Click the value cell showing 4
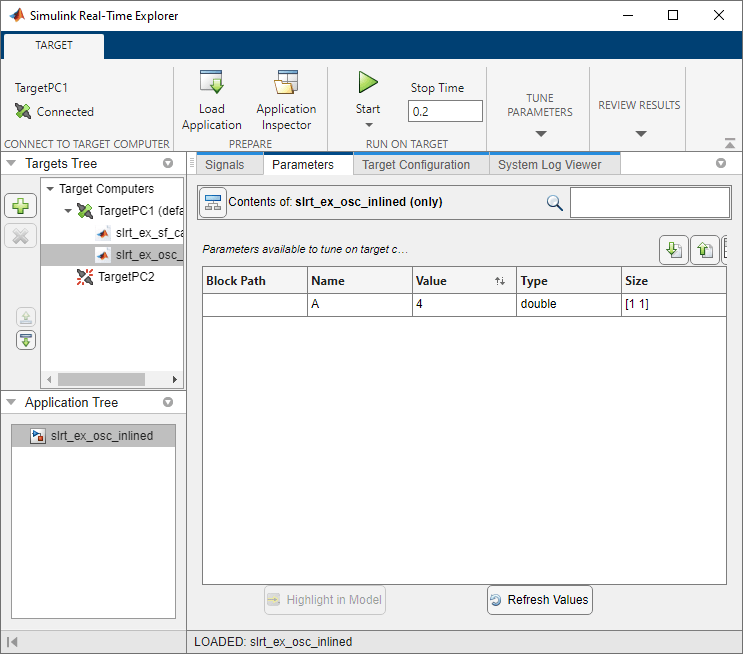Image resolution: width=743 pixels, height=654 pixels. point(464,304)
